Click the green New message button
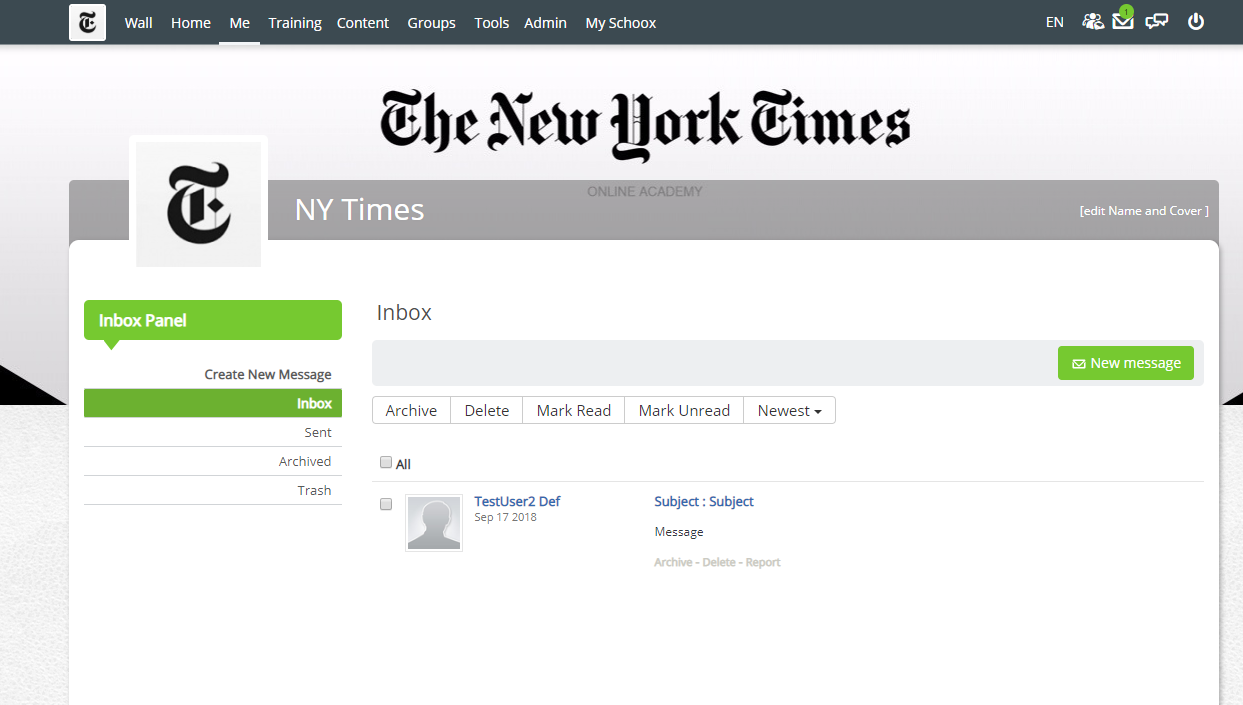 1126,363
